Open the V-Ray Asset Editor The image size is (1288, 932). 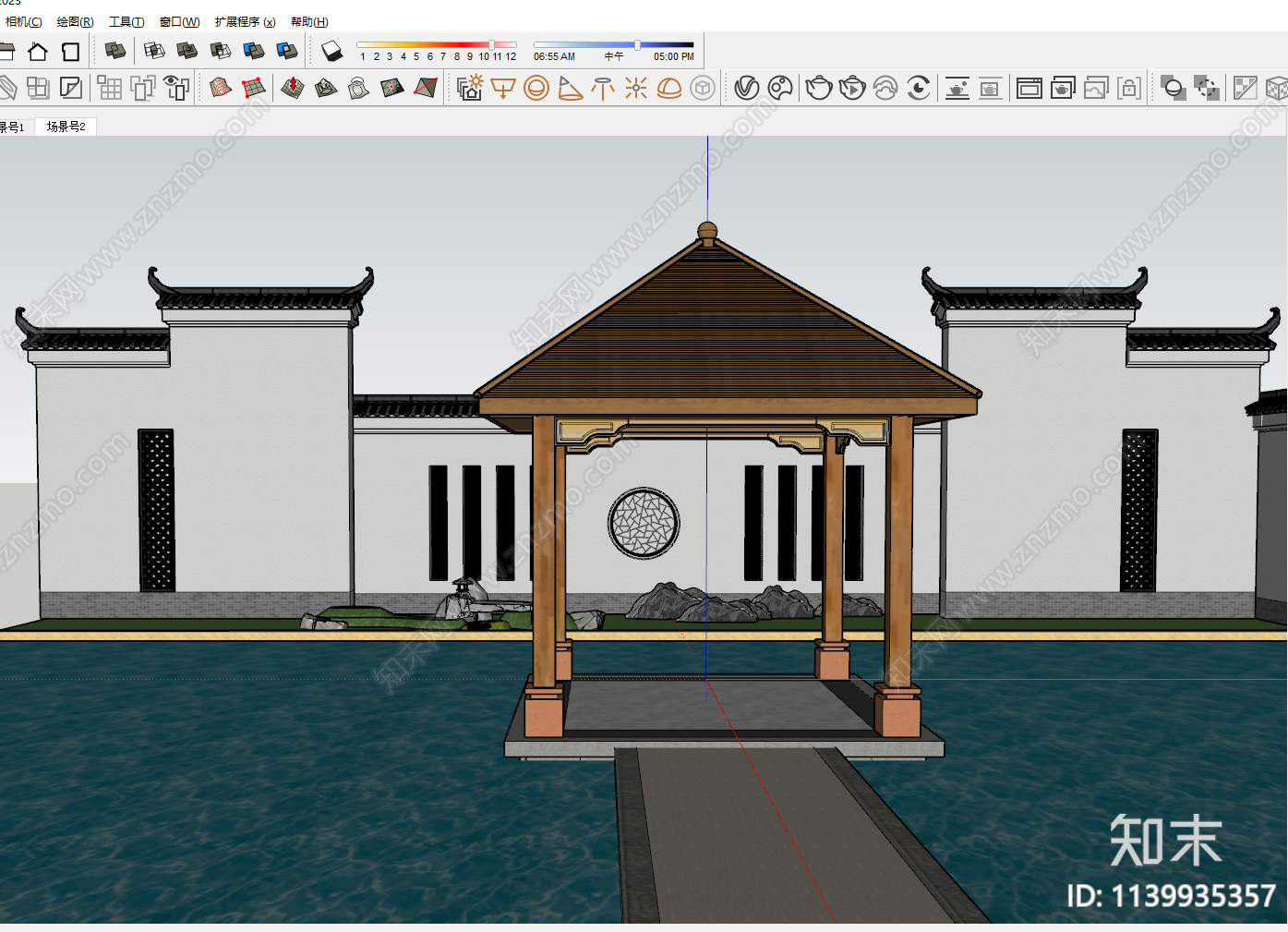point(747,88)
